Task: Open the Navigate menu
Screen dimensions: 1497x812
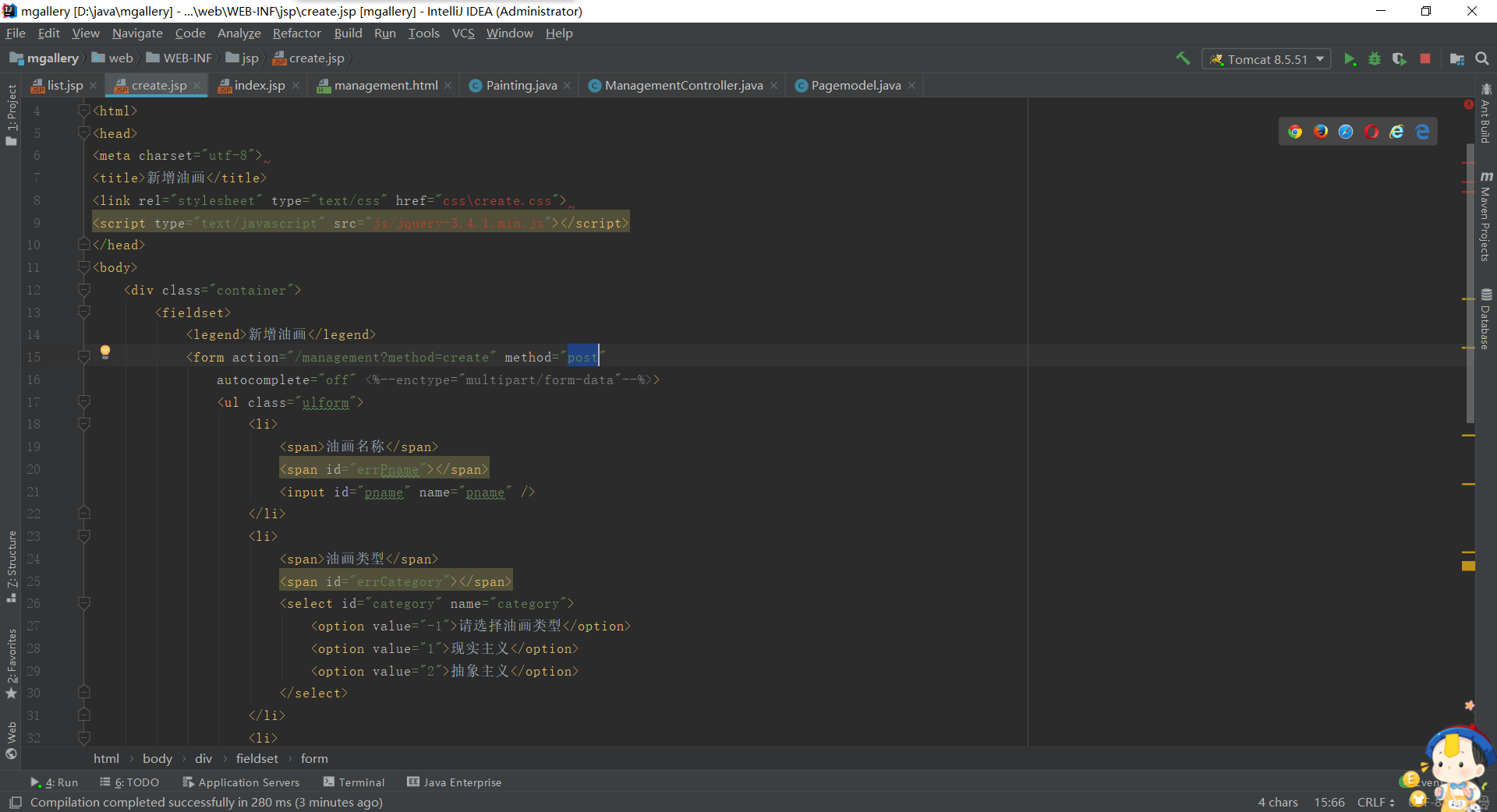Action: pos(137,33)
